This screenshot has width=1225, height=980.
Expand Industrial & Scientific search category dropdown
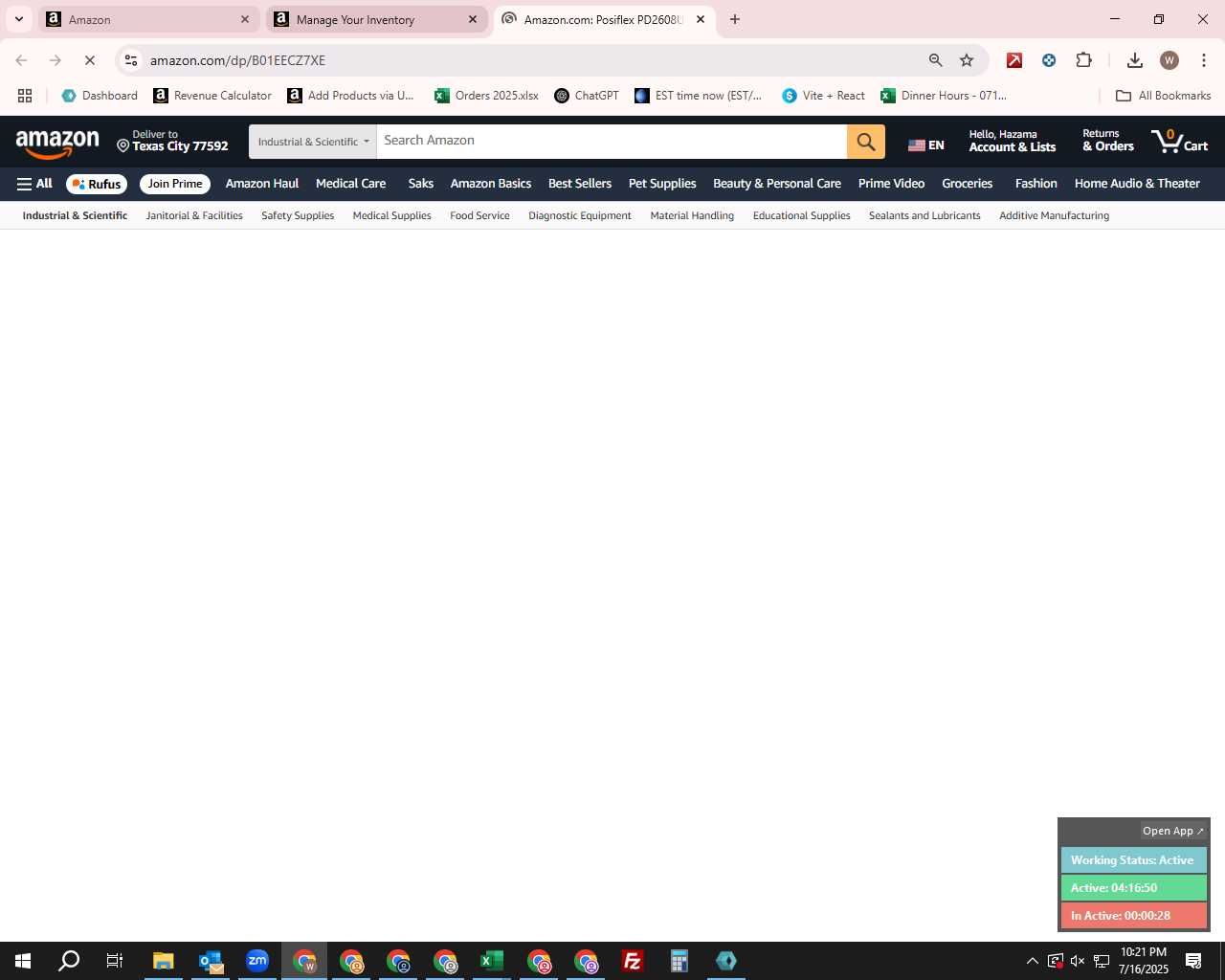[x=313, y=142]
